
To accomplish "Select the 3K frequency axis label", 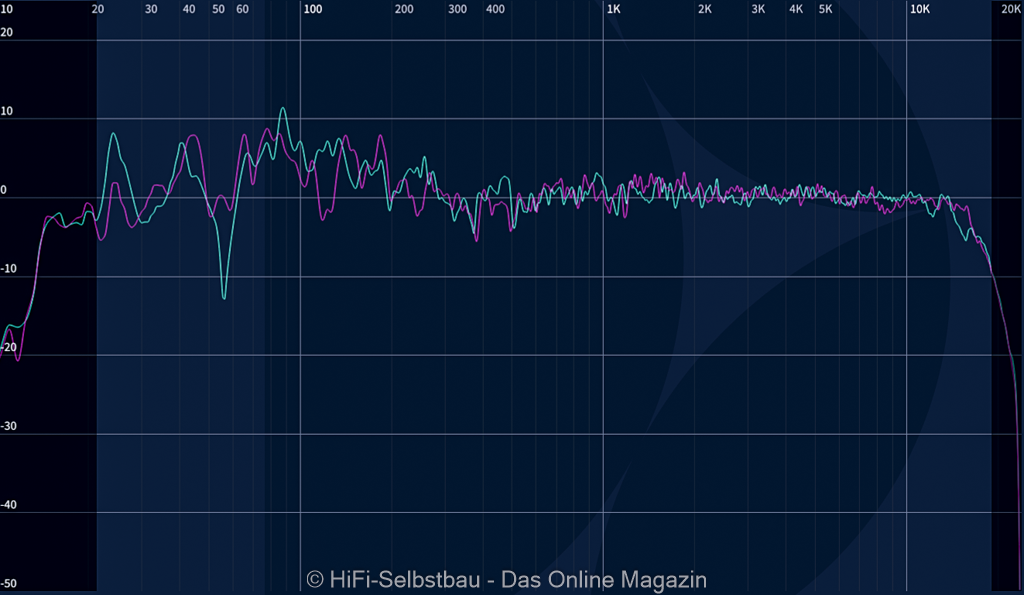I will coord(758,9).
